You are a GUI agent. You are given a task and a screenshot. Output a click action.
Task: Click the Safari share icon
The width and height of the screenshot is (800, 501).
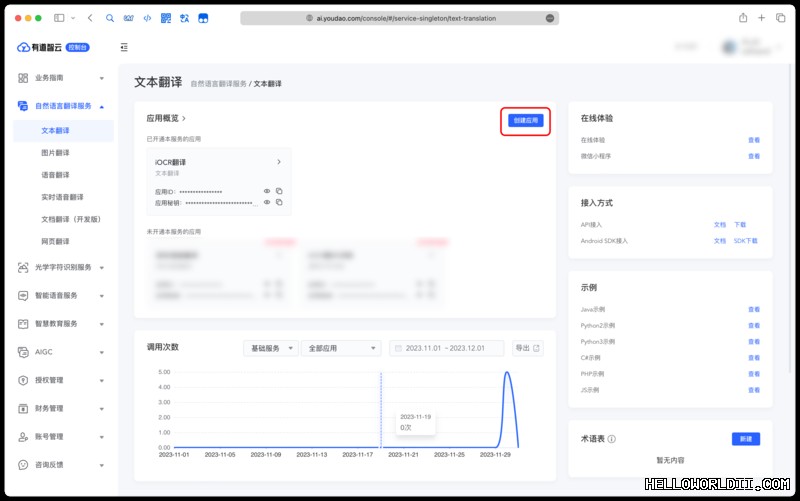pyautogui.click(x=743, y=18)
